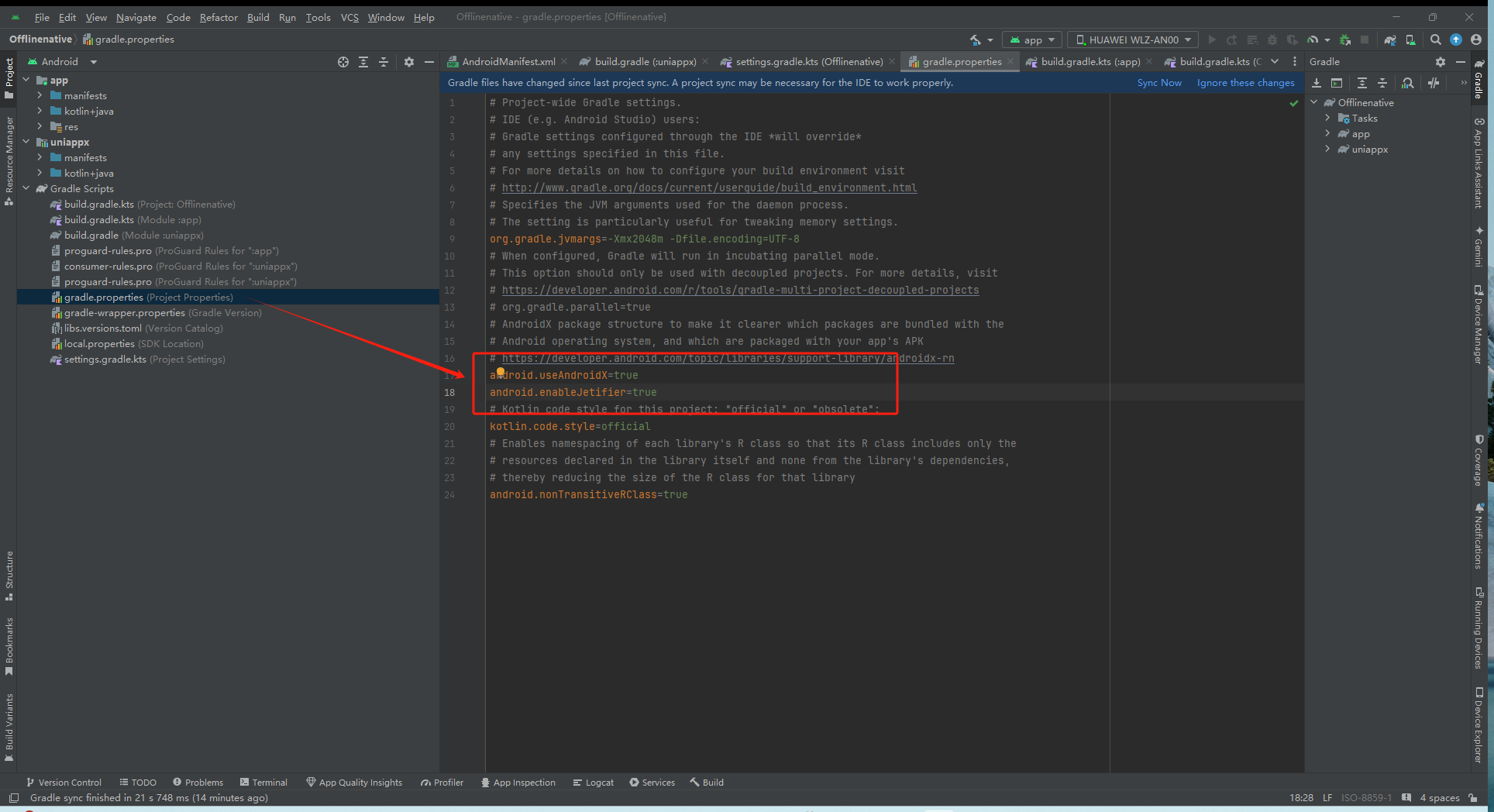The image size is (1494, 812).
Task: Click Ignore these changes link
Action: pos(1245,83)
